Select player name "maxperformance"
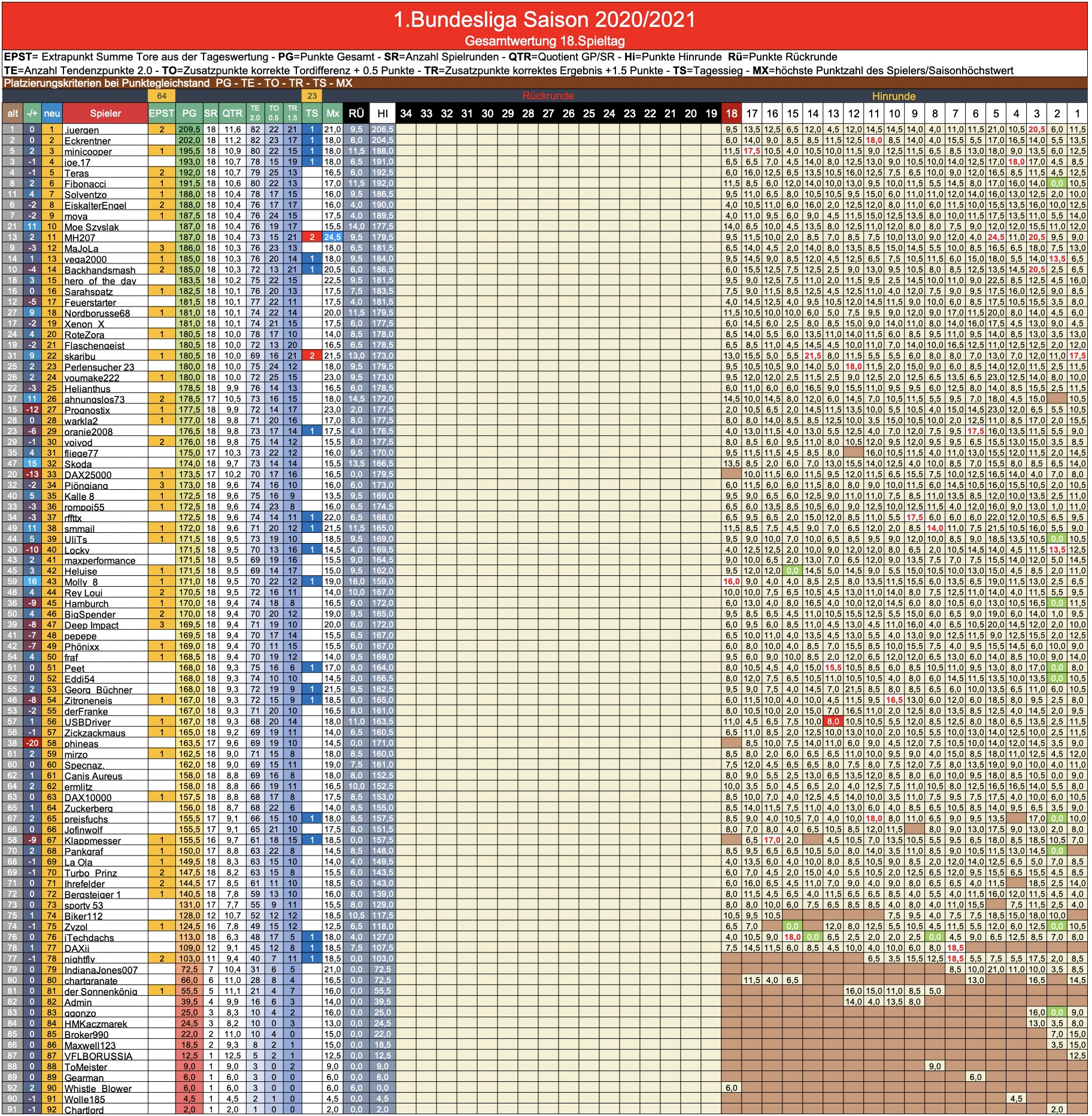 [100, 560]
